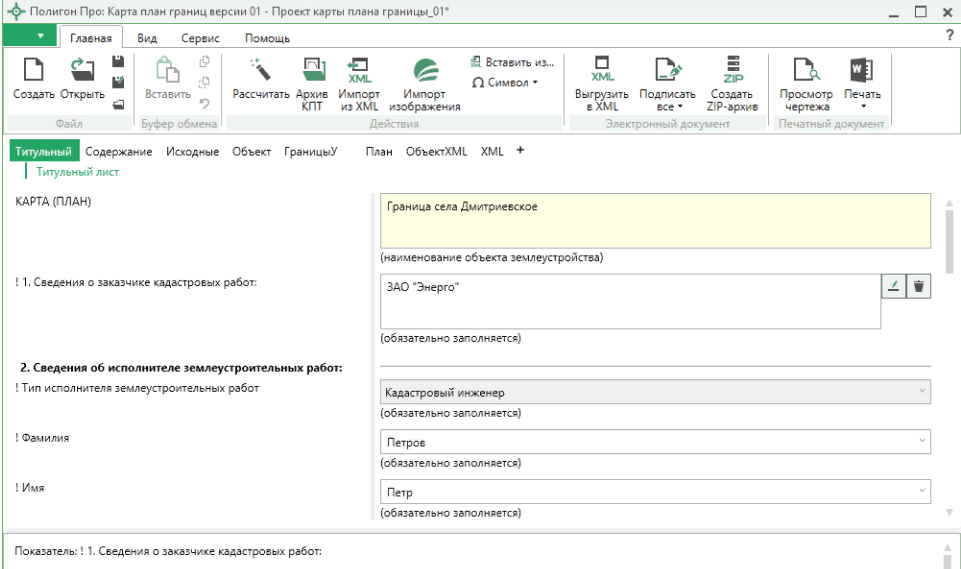Click Выгрузить в XML icon

click(x=602, y=70)
